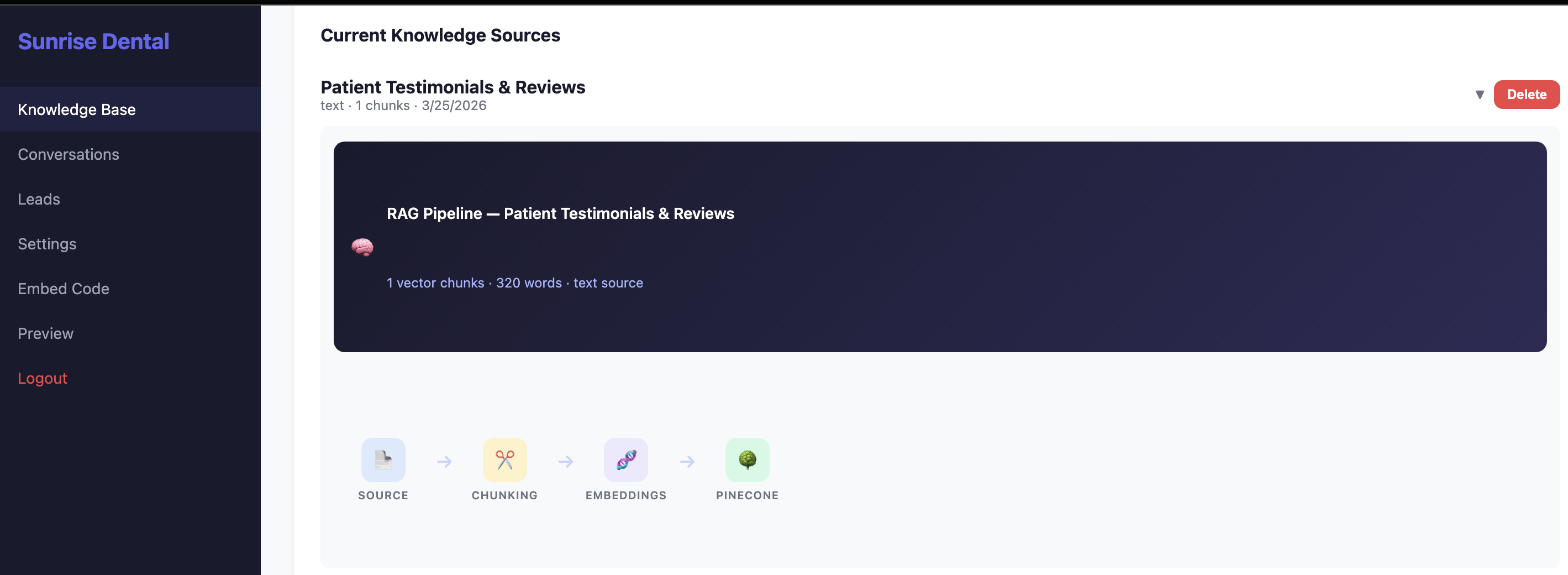
Task: Click the Sunrise Dental logo title
Action: click(x=94, y=41)
